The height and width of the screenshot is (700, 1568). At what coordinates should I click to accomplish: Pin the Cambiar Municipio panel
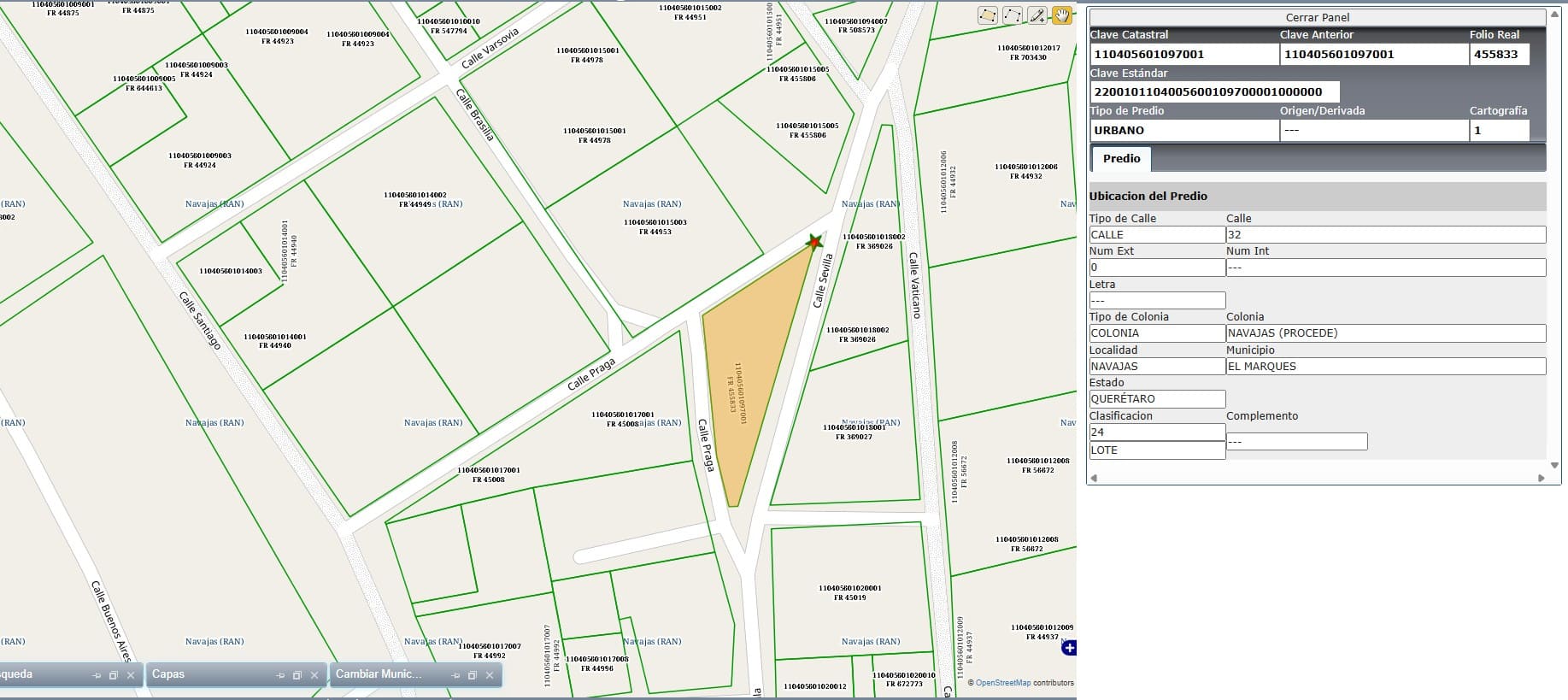point(455,675)
